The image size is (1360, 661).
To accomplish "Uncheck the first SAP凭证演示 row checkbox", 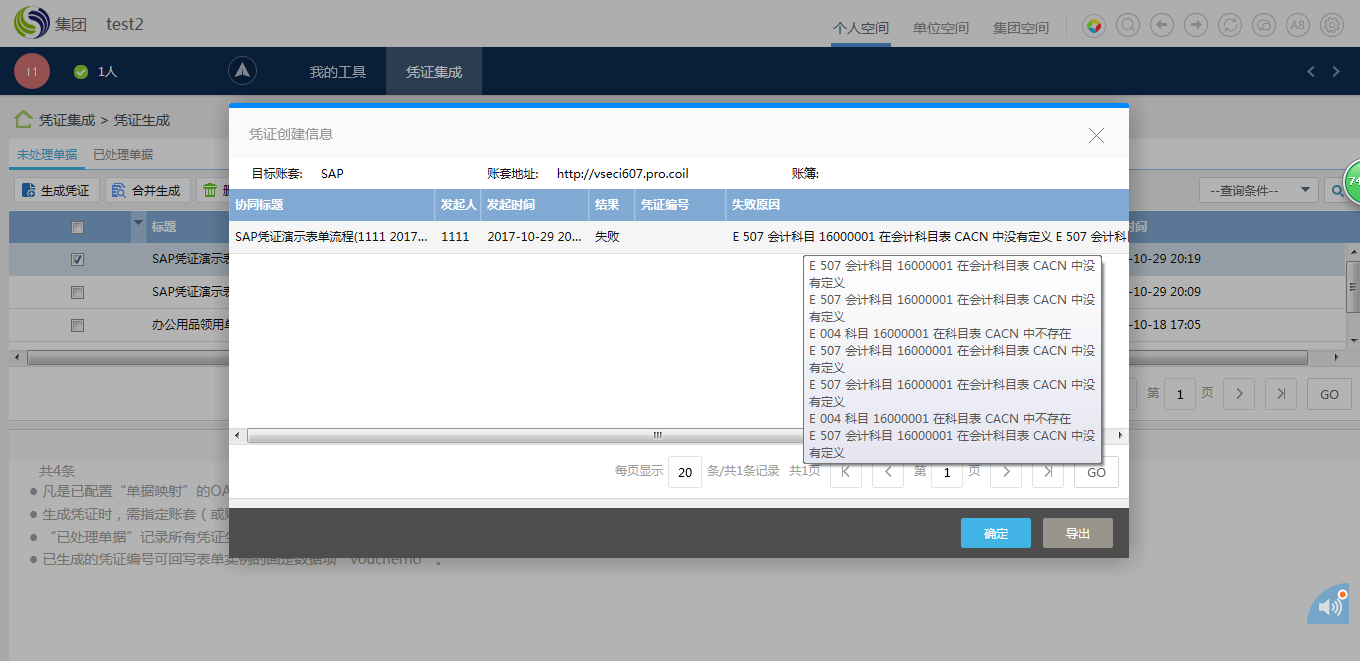I will pos(77,259).
